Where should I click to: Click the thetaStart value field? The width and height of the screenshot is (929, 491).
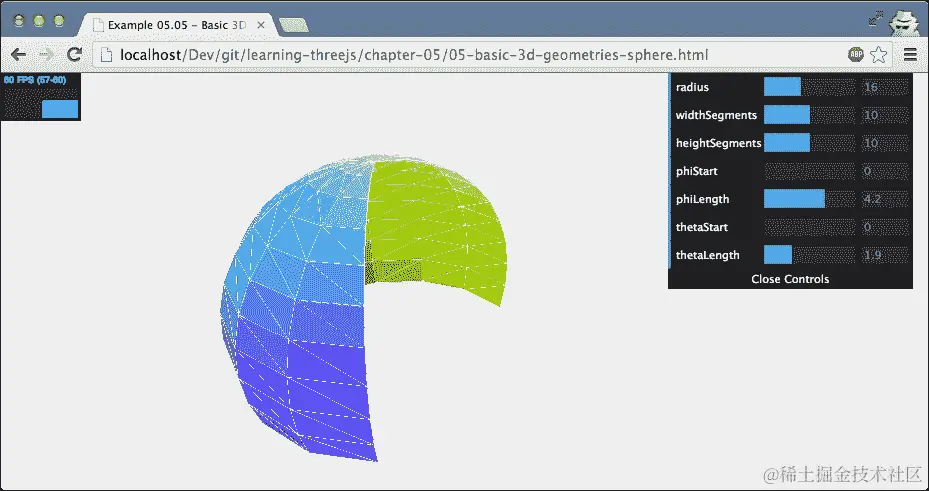[885, 227]
